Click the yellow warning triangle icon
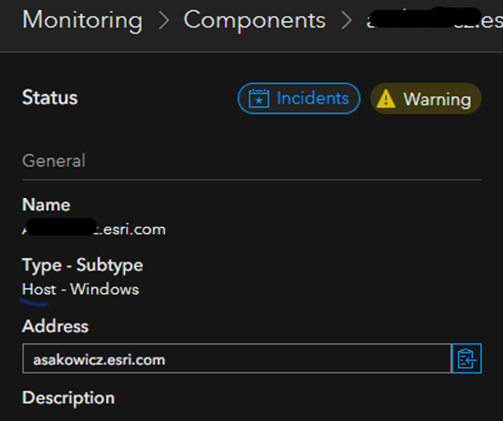Screen dimensions: 503x421 tap(386, 99)
